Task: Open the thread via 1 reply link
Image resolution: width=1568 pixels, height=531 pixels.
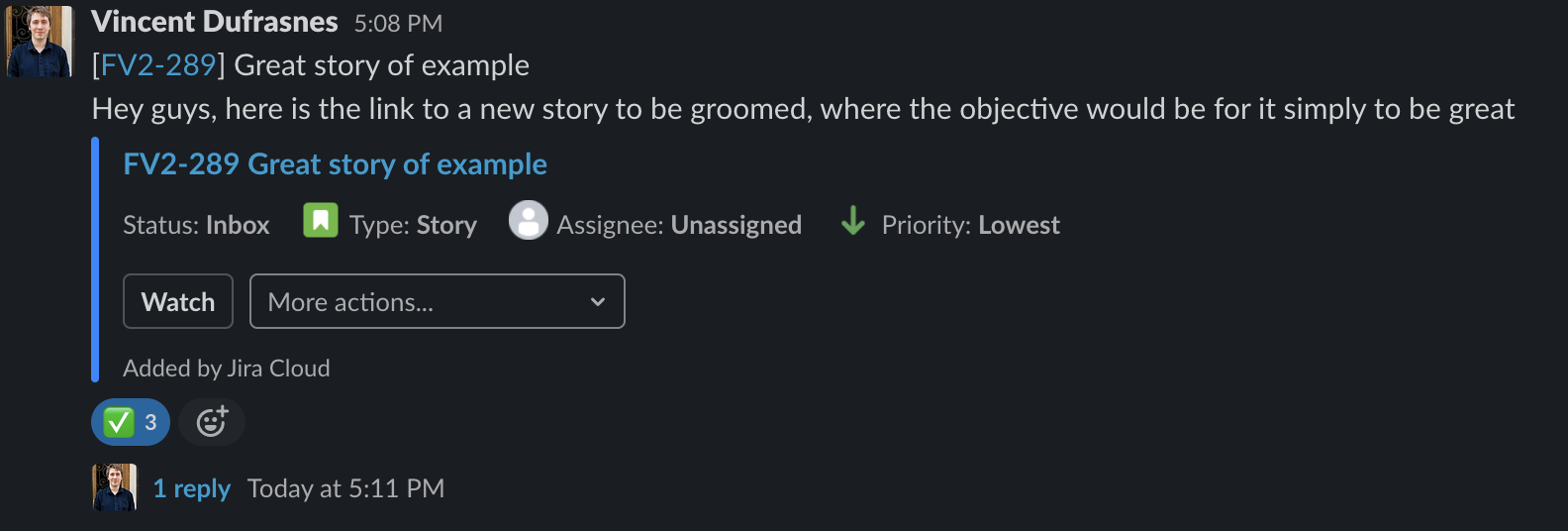Action: click(x=191, y=488)
